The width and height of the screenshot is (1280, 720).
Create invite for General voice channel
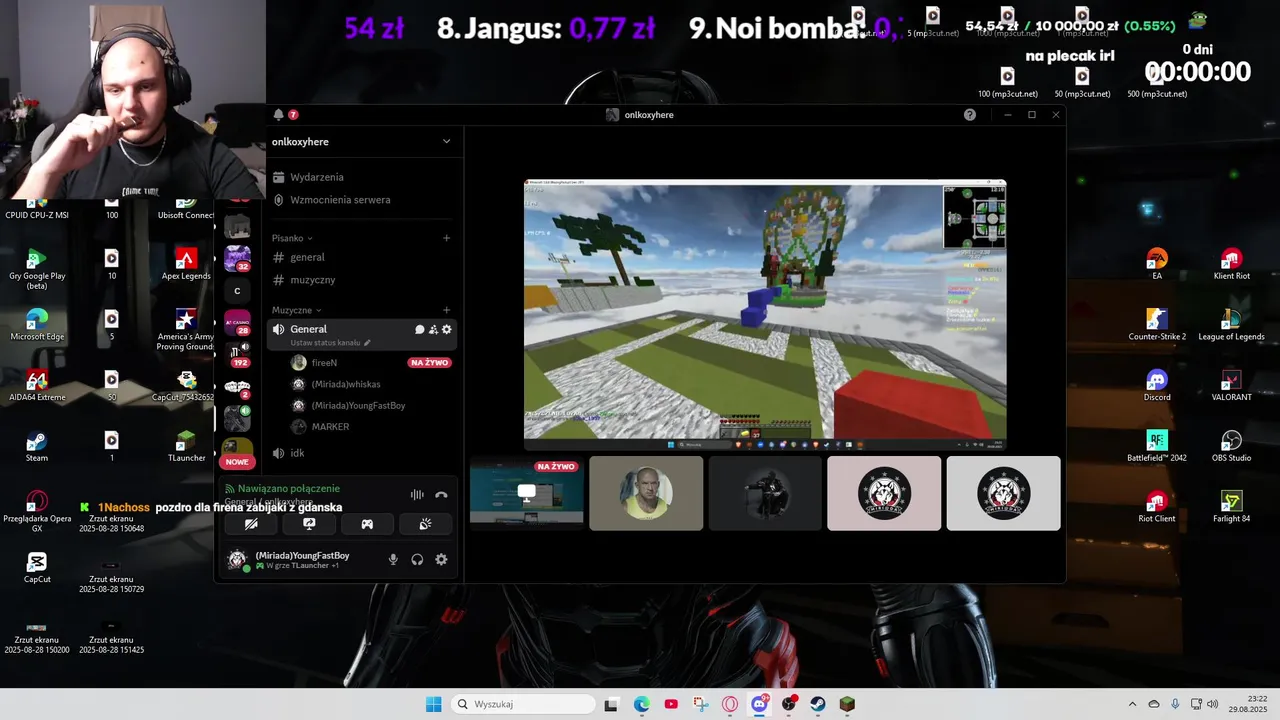point(433,329)
